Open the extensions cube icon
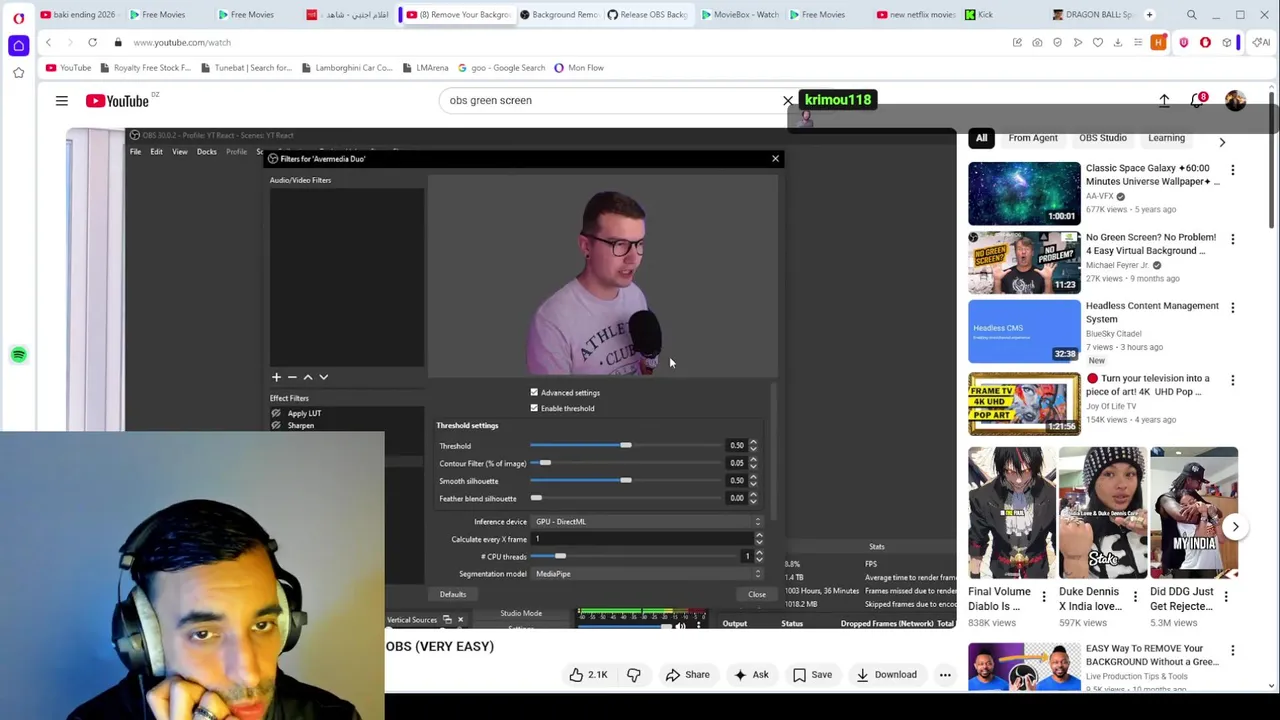The height and width of the screenshot is (720, 1280). 1227,42
